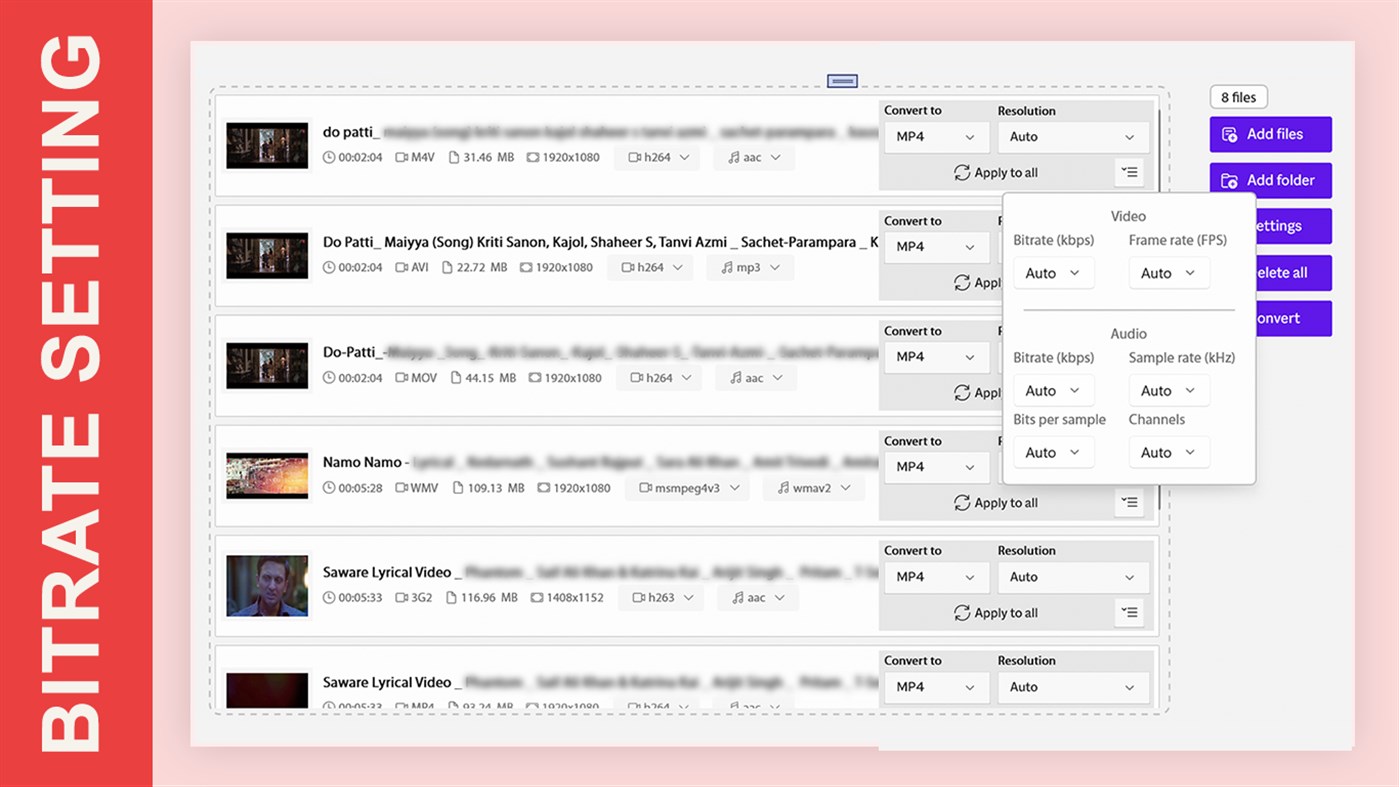
Task: Click duration 00:05:28 on Namo Namo
Action: (360, 488)
